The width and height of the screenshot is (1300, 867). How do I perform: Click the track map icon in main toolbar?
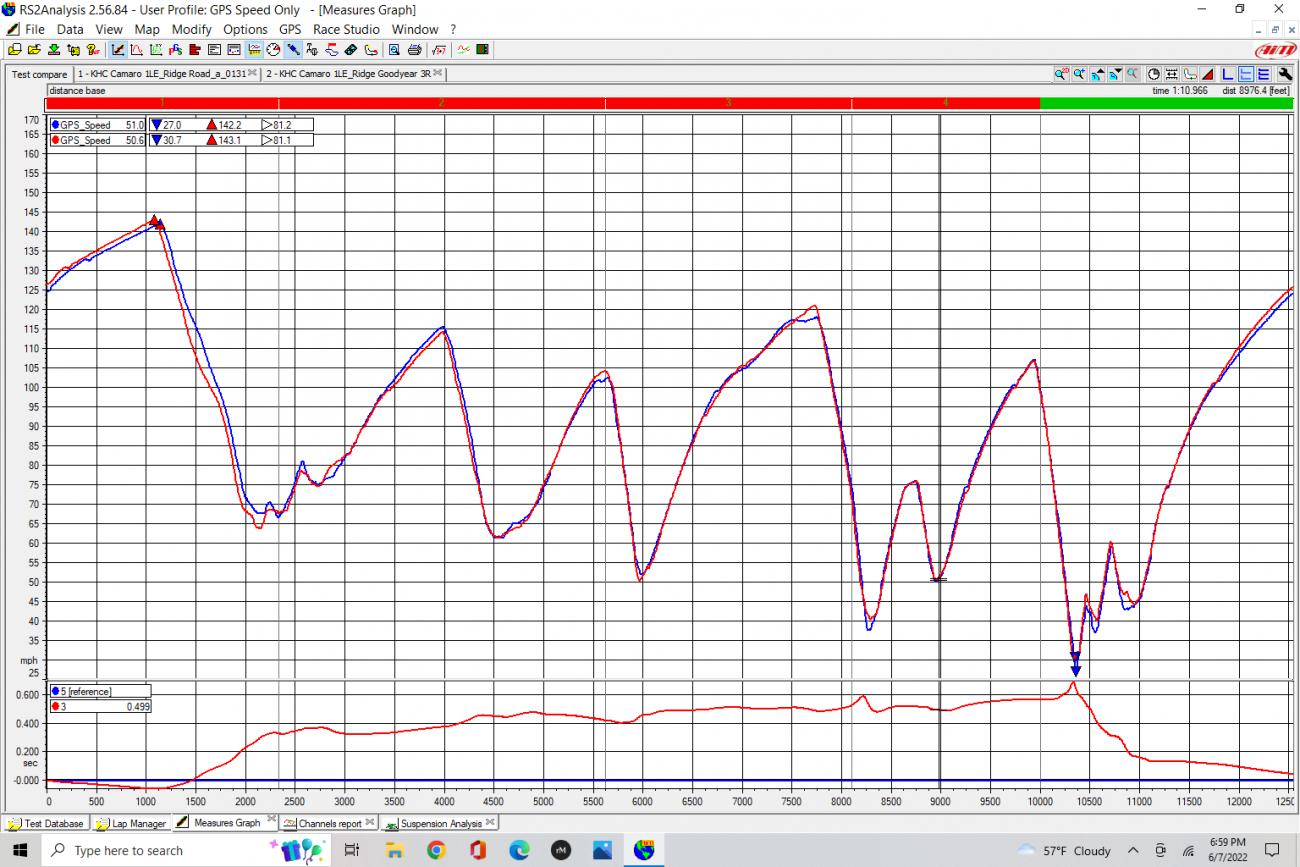[x=371, y=49]
